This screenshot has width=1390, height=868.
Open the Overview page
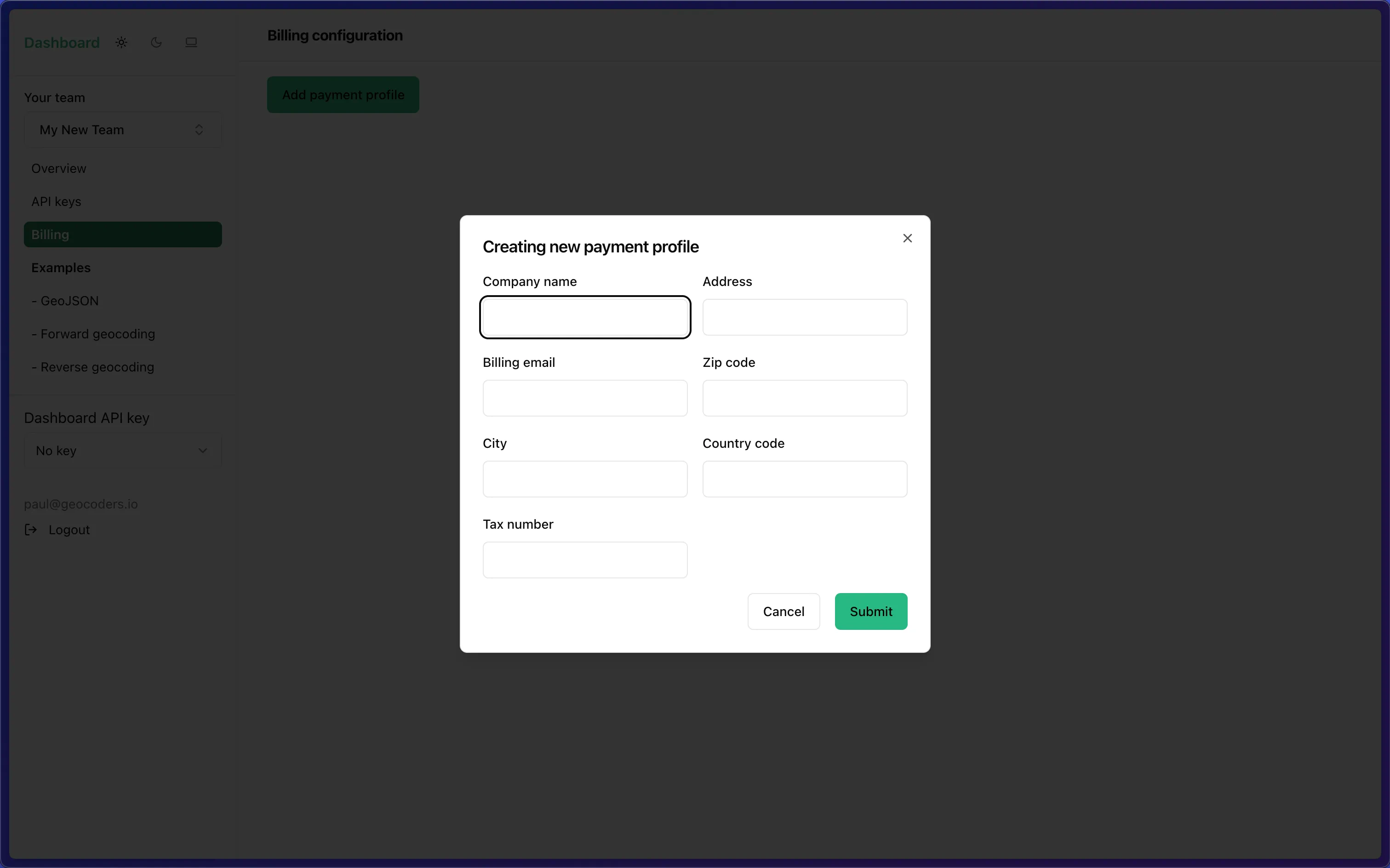click(x=58, y=169)
